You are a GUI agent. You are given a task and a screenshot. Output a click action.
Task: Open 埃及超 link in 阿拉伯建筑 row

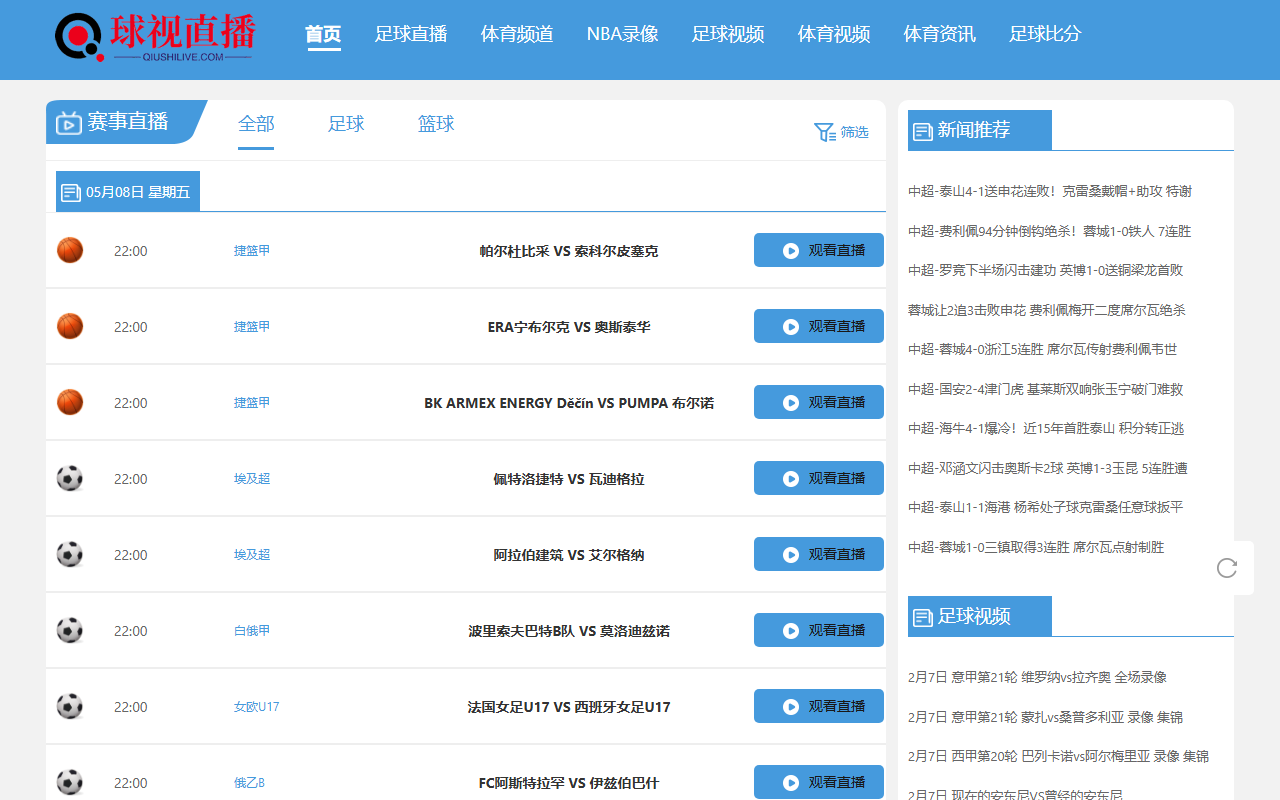[x=252, y=555]
